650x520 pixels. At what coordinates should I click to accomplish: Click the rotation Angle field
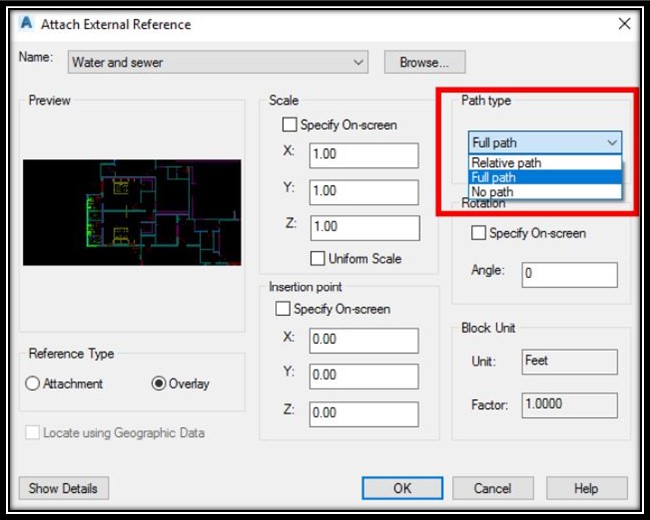570,274
